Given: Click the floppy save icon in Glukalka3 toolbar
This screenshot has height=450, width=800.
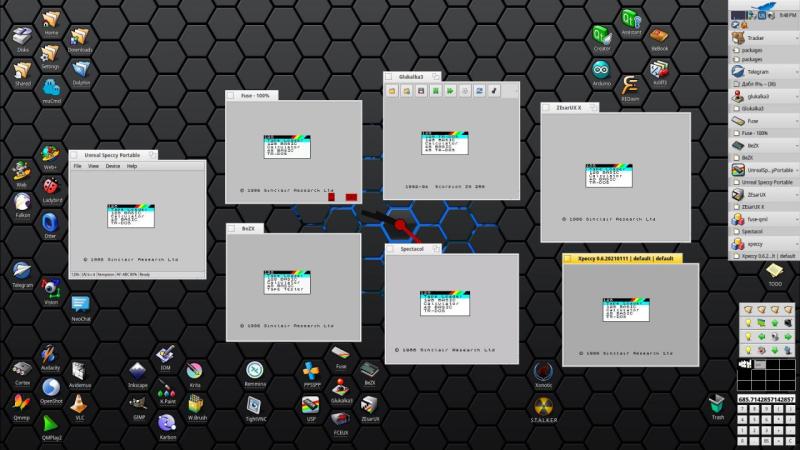Looking at the screenshot, I should pyautogui.click(x=421, y=91).
